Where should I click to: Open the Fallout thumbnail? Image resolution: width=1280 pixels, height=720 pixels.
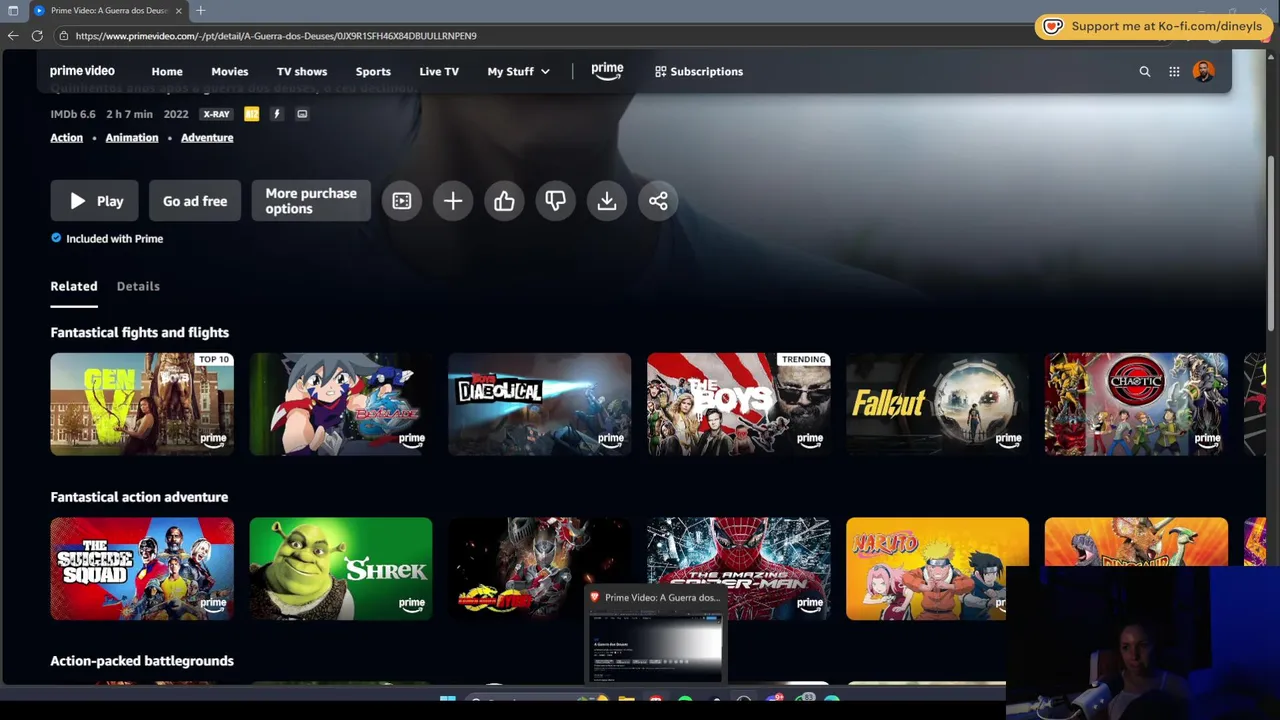pyautogui.click(x=937, y=404)
